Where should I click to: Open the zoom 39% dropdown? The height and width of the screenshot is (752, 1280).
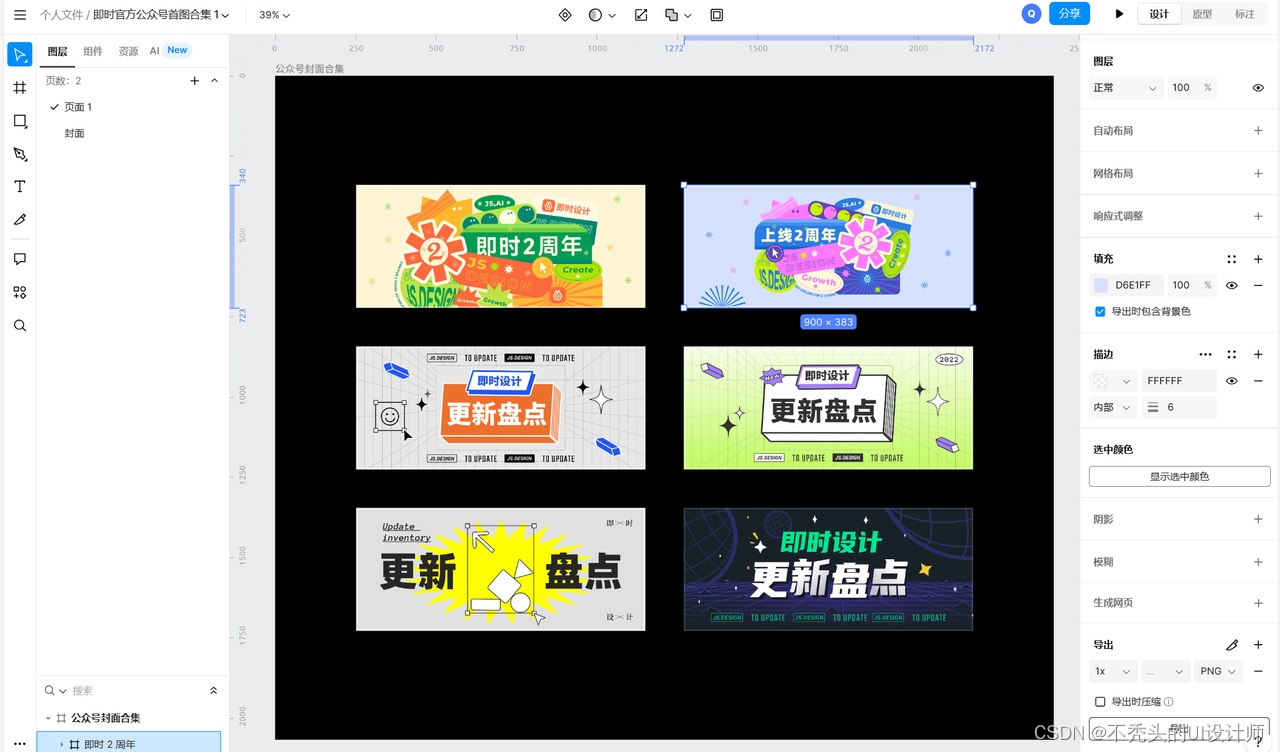pyautogui.click(x=275, y=15)
